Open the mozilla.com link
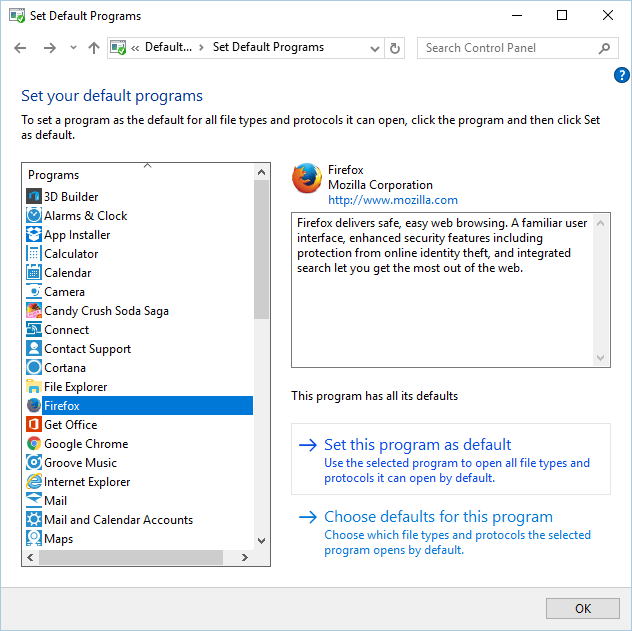 tap(393, 200)
